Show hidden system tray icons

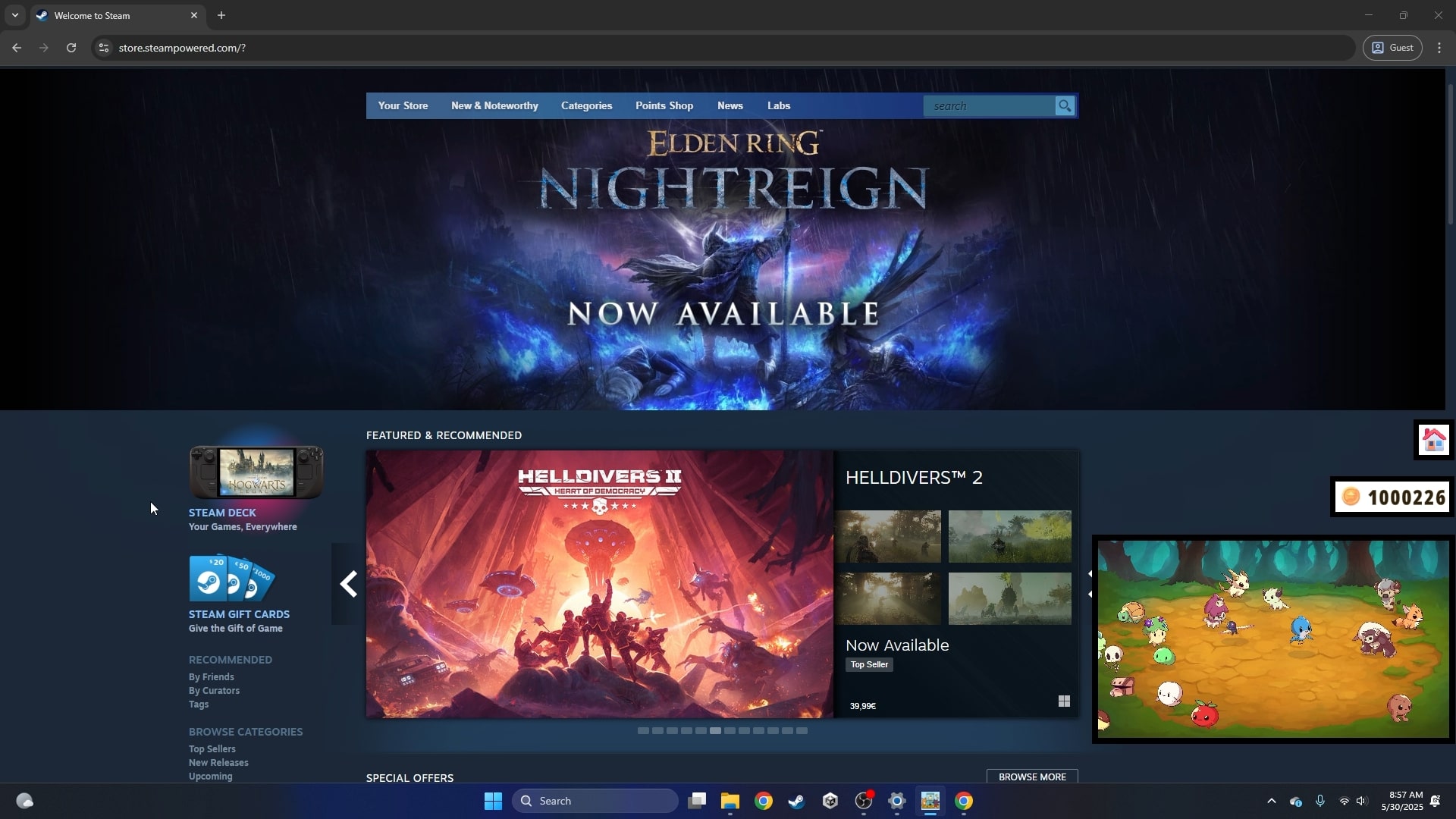(1272, 801)
